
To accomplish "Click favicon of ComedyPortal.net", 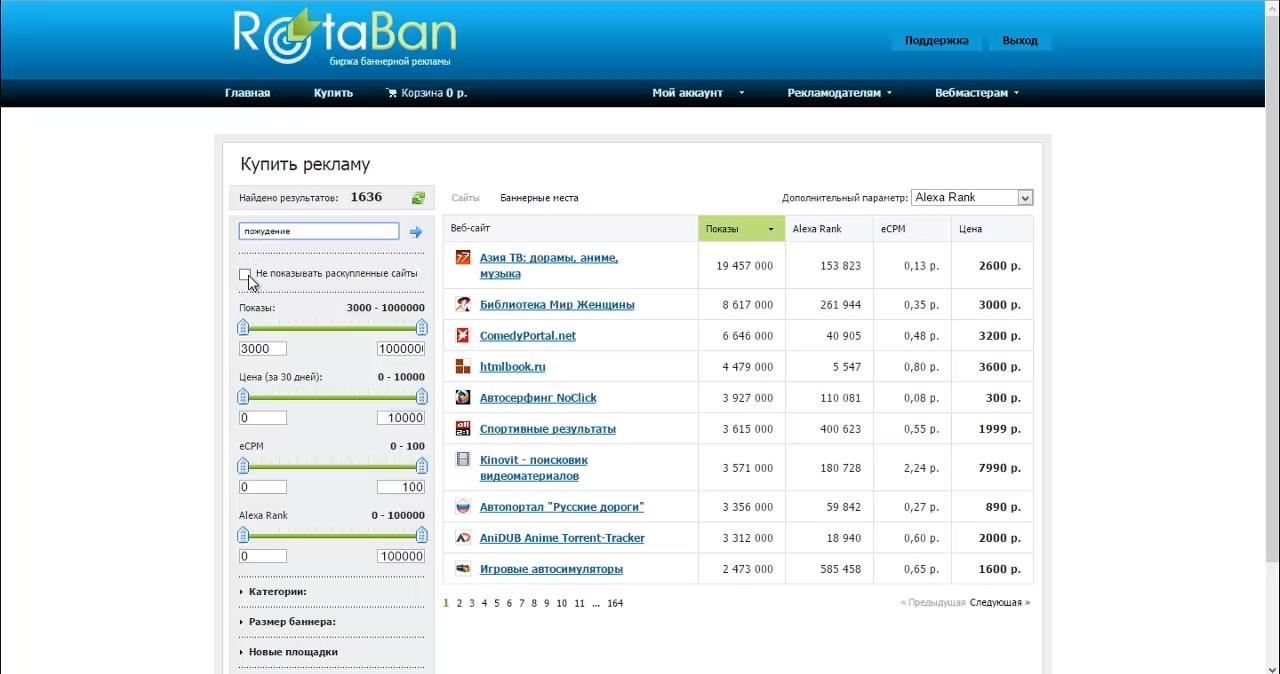I will point(463,335).
